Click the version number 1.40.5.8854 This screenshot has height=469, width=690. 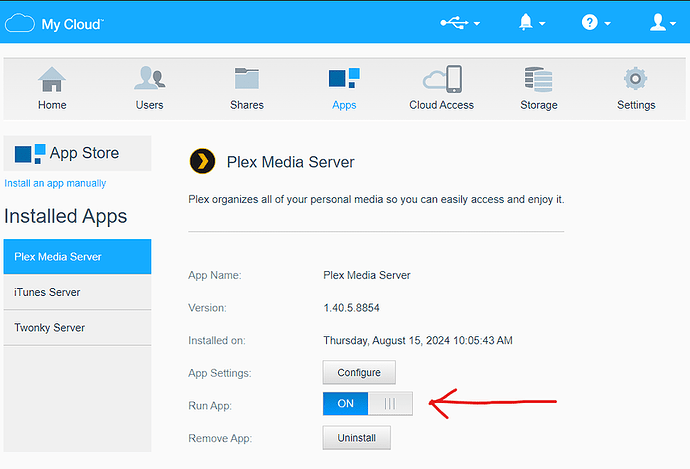coord(351,308)
